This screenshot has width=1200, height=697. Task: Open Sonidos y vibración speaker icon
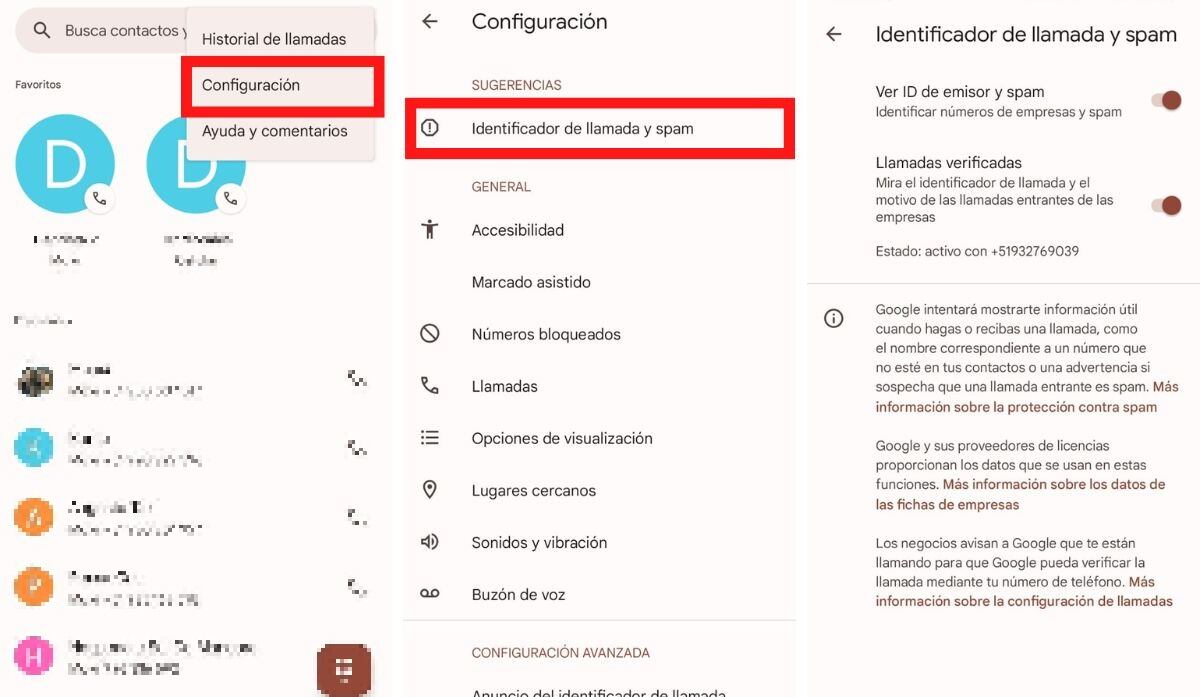[x=430, y=542]
